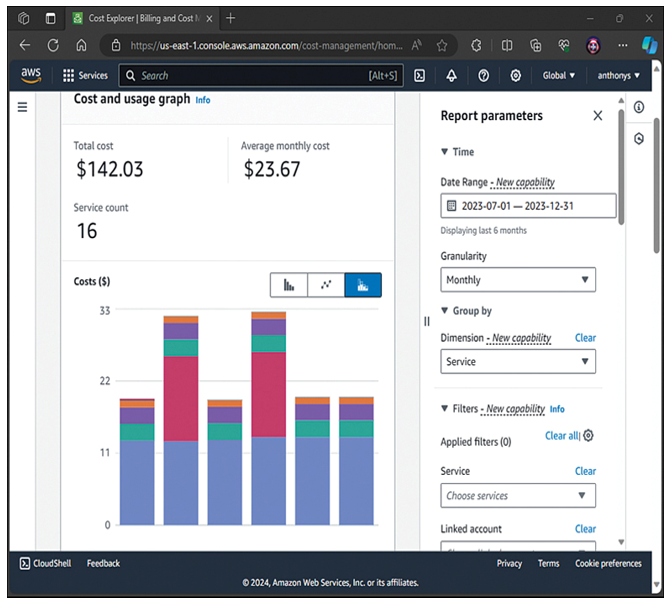The image size is (669, 604).
Task: Open the Choose services dropdown
Action: pyautogui.click(x=518, y=496)
